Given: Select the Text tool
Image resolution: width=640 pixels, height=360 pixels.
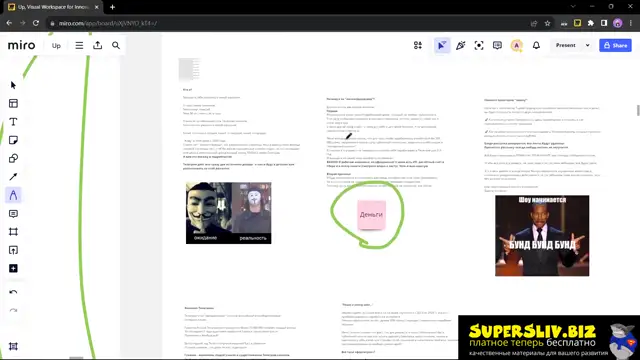Looking at the screenshot, I should pos(13,122).
